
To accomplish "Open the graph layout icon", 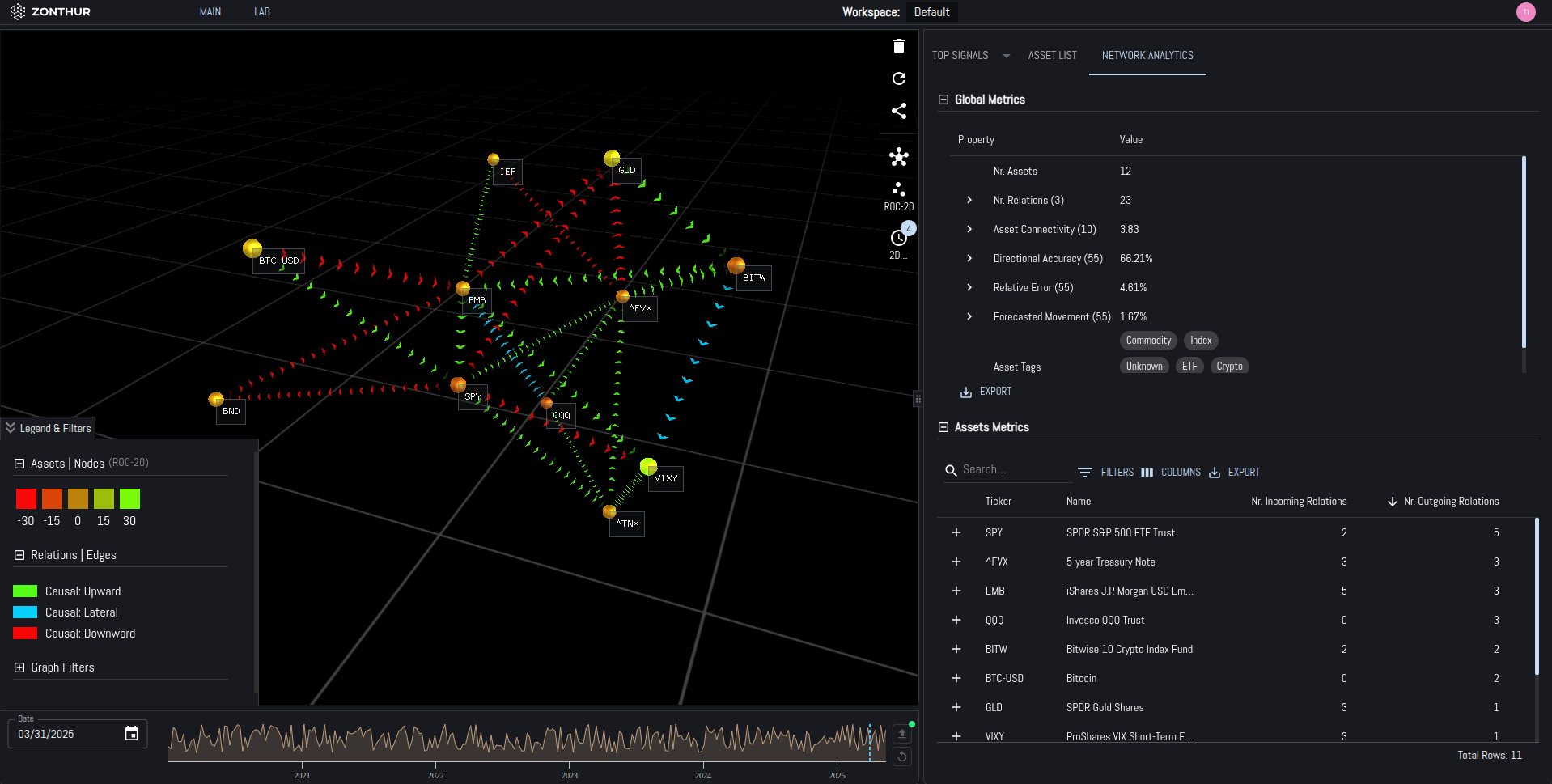I will [898, 157].
